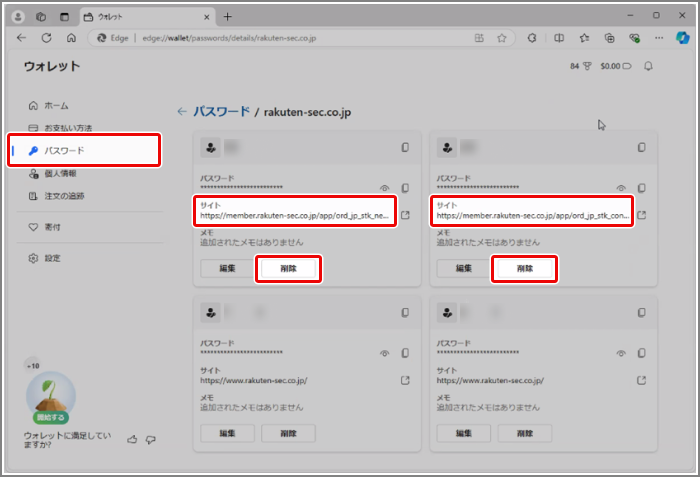Reload the page with refresh icon
Viewport: 700px width, 477px height.
tap(46, 38)
